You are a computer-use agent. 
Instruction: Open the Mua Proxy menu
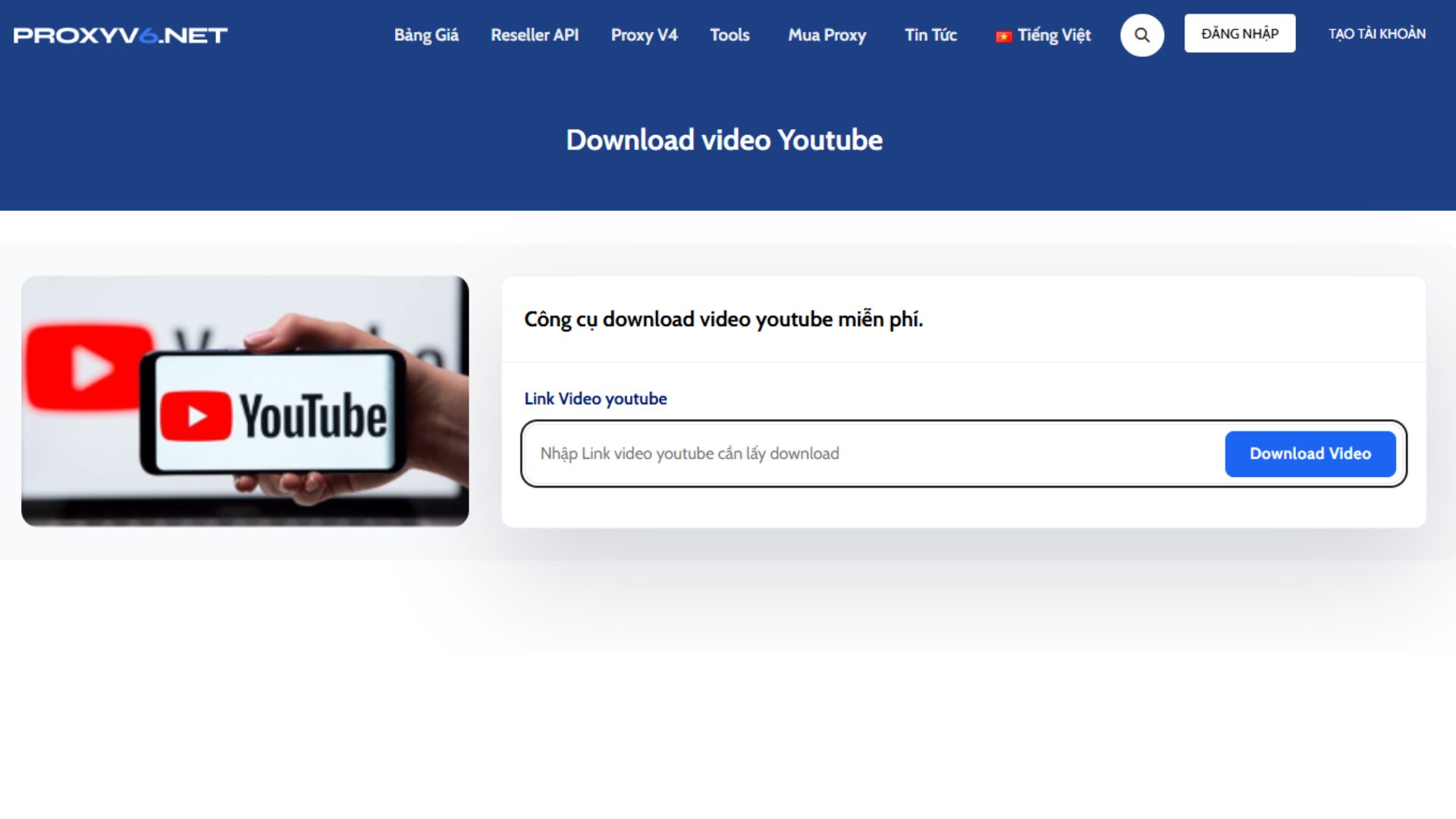(x=827, y=35)
